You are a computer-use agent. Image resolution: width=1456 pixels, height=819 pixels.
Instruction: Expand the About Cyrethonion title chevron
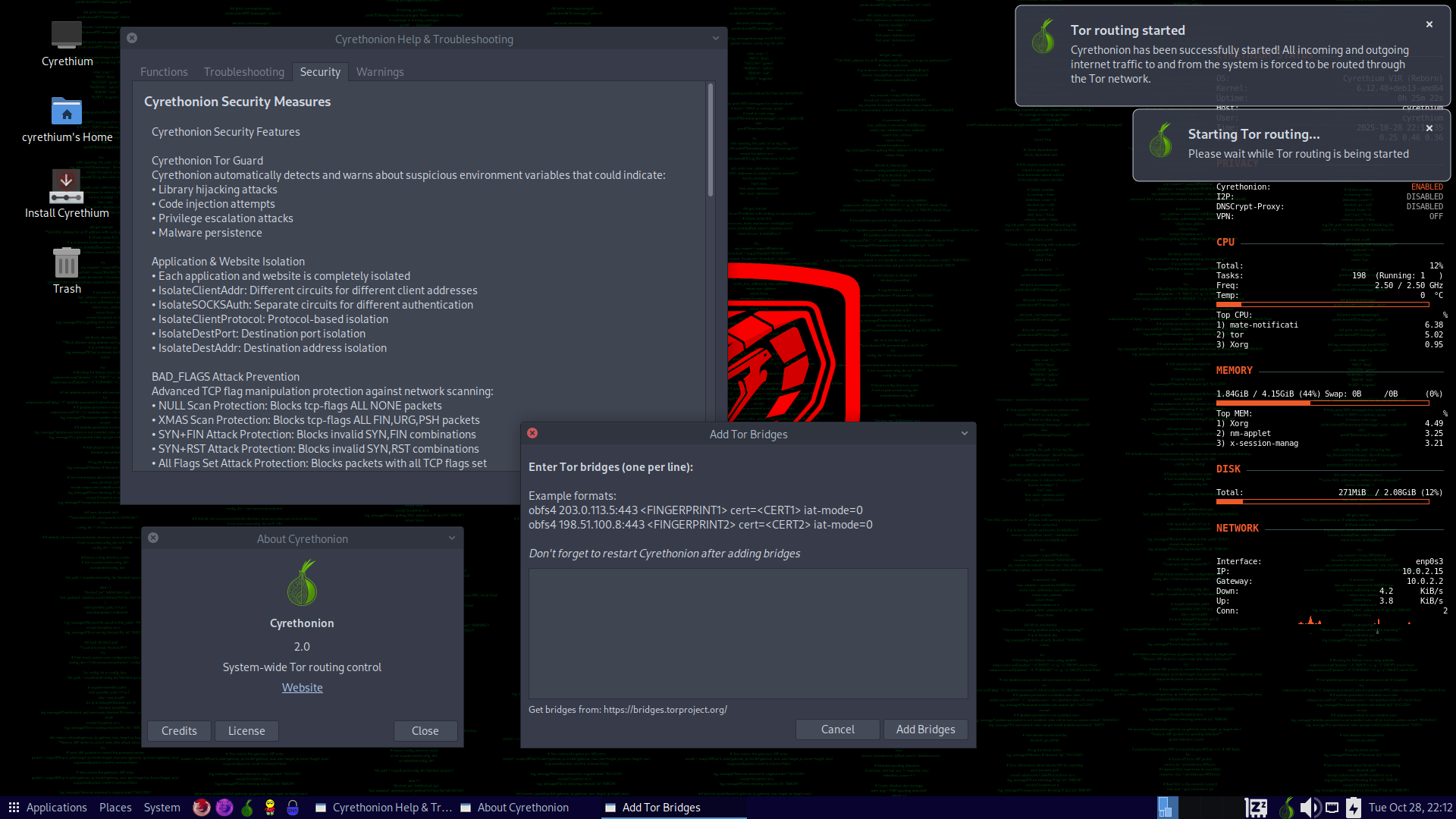click(x=452, y=538)
